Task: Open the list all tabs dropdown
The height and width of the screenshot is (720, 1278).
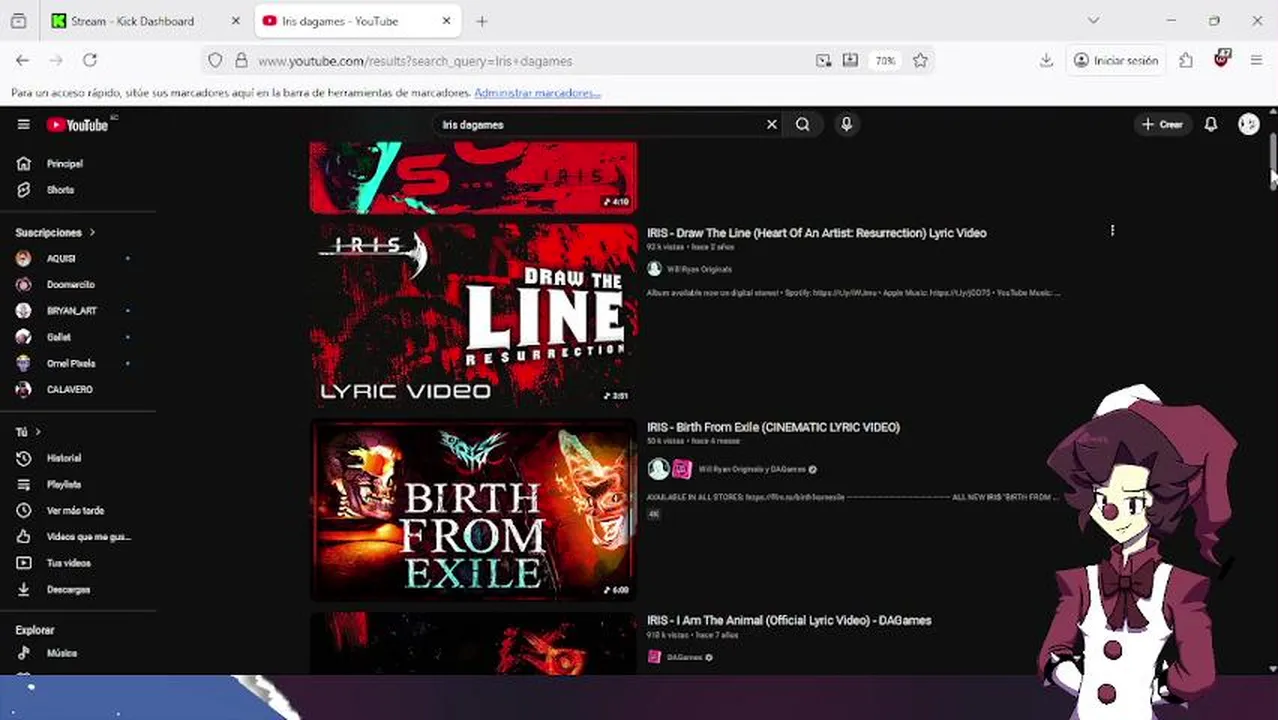Action: pos(1093,20)
